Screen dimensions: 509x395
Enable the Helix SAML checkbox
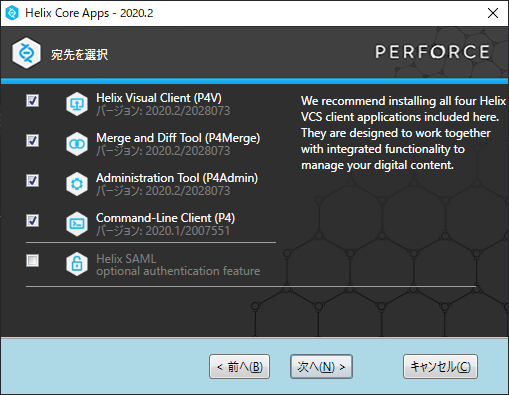(32, 260)
